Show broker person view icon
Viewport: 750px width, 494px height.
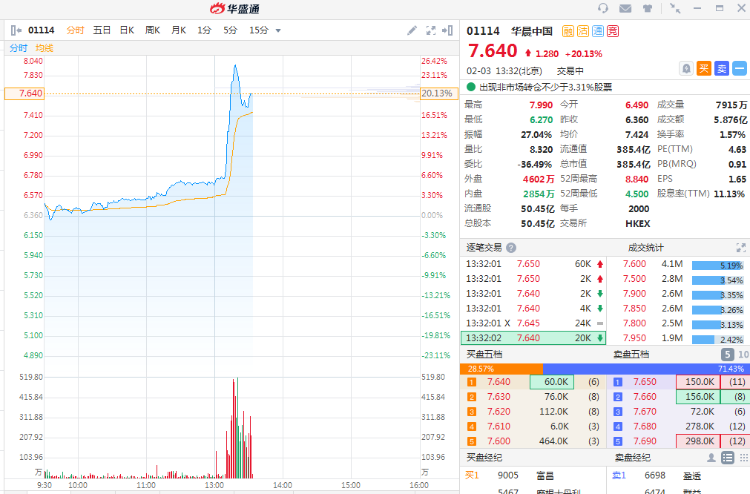(711, 458)
